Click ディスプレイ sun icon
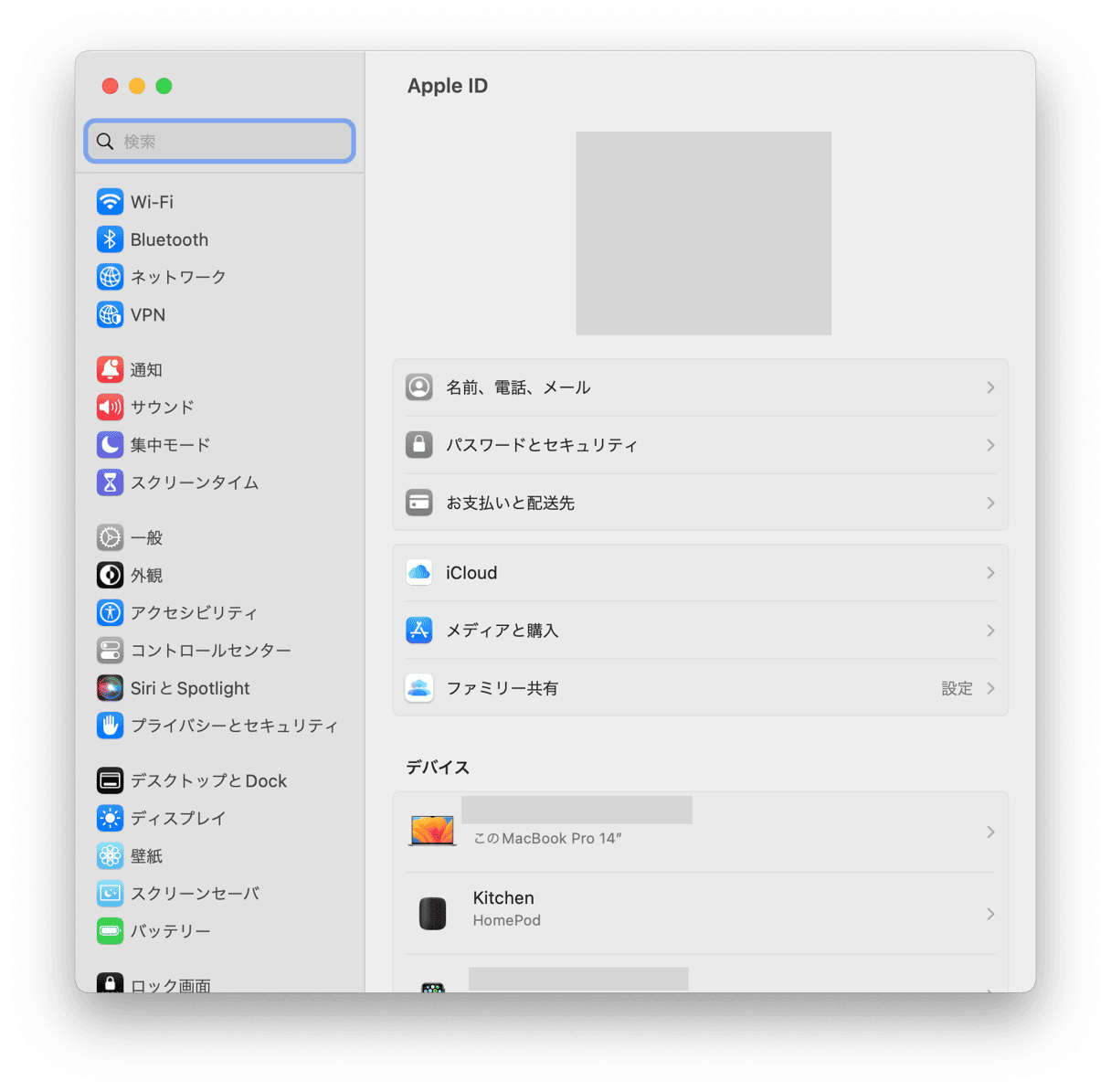This screenshot has width=1111, height=1092. 110,818
